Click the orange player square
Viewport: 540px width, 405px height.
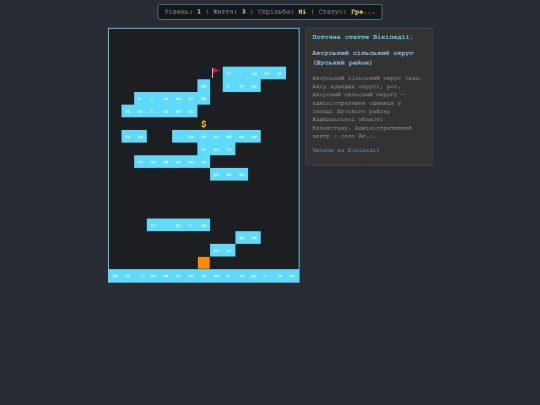coord(204,263)
